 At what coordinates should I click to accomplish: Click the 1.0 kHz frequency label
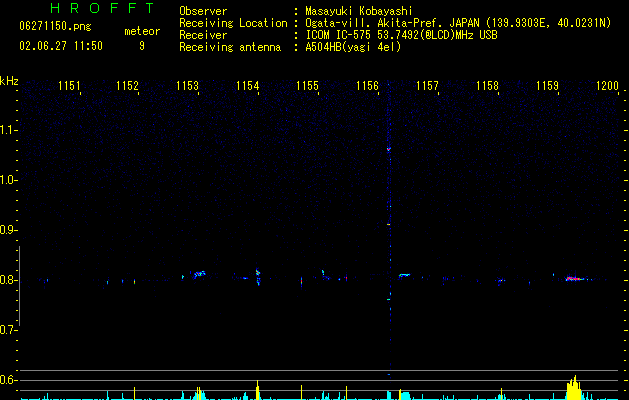(8, 180)
